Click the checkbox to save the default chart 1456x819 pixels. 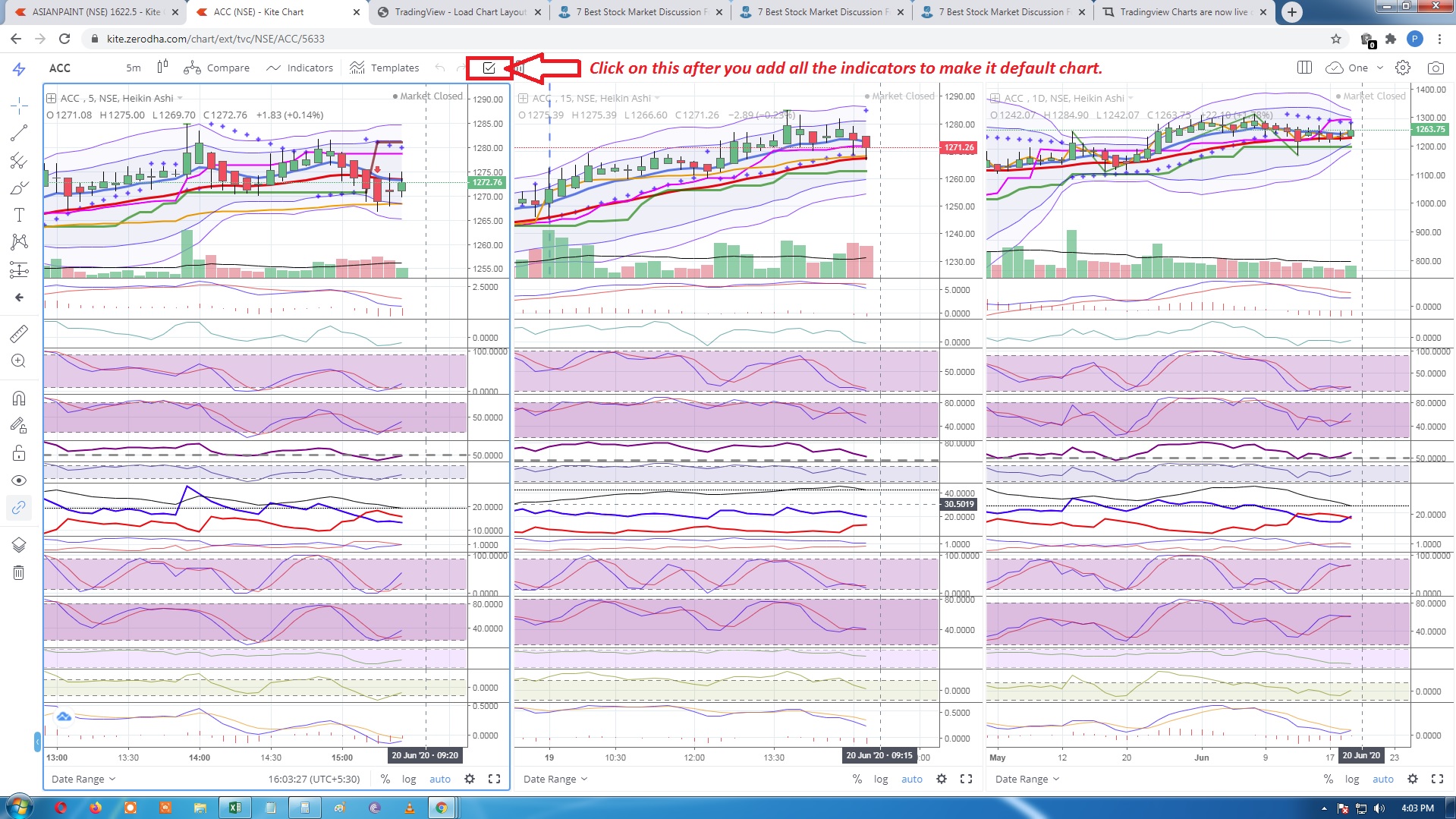coord(489,68)
